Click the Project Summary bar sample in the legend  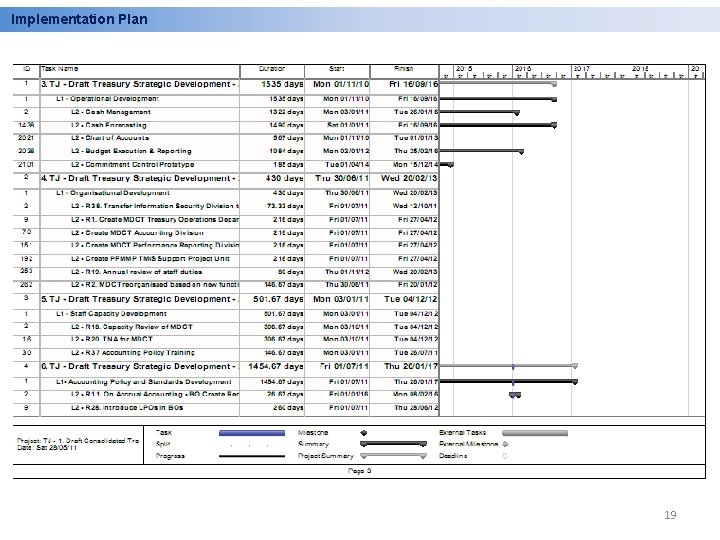coord(394,456)
